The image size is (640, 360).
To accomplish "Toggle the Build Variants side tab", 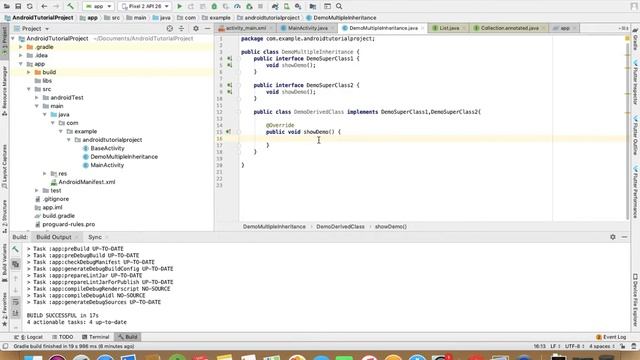I will (4, 263).
